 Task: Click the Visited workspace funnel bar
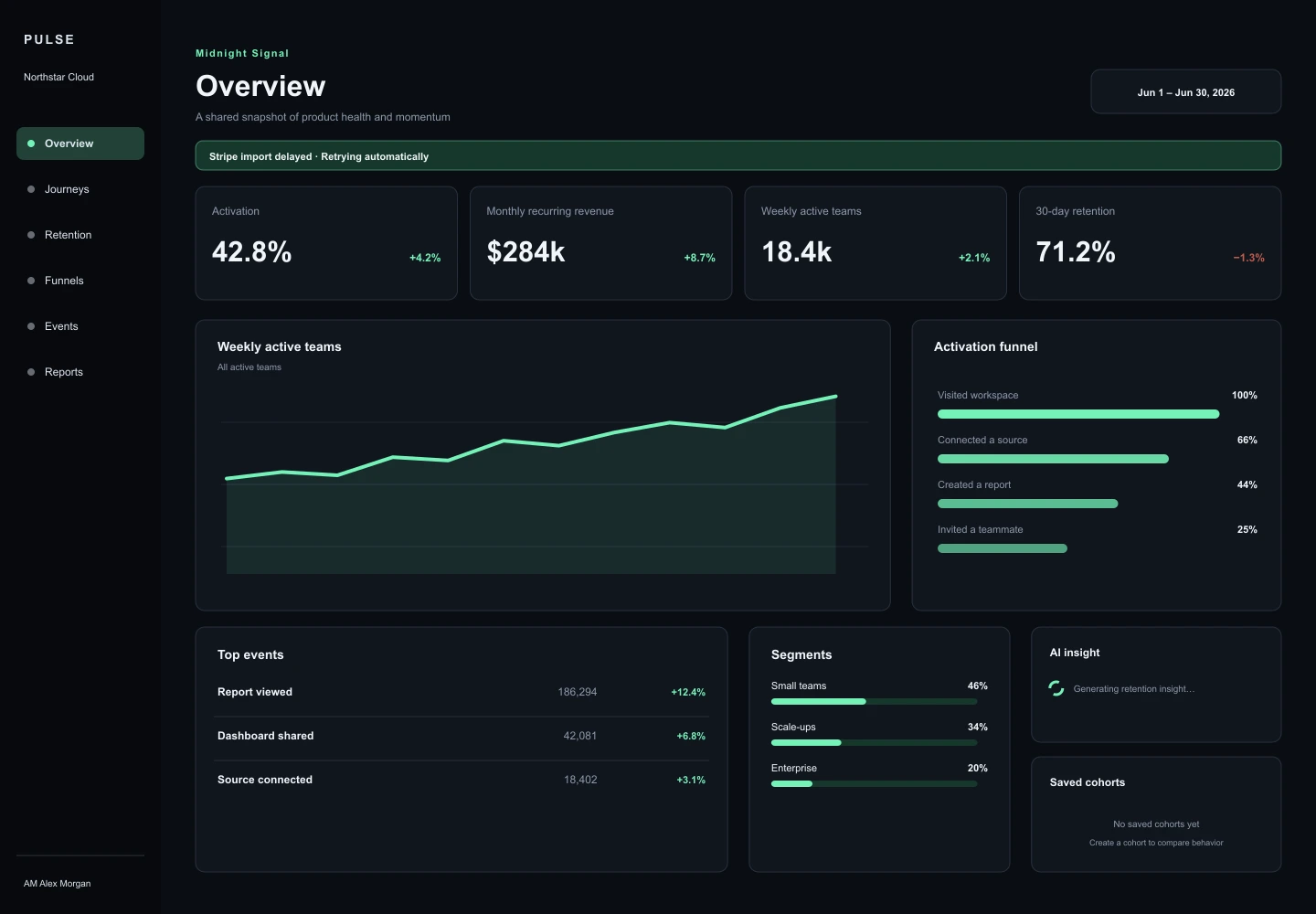click(1078, 414)
